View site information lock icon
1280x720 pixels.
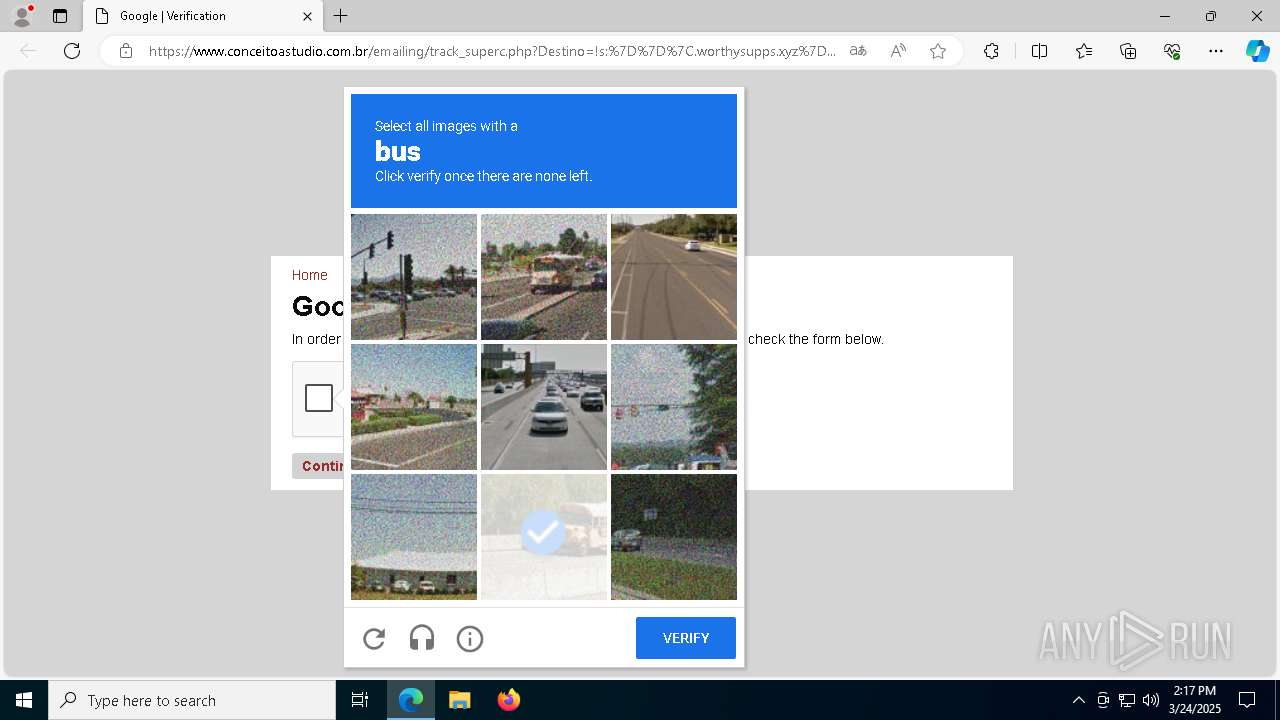point(126,51)
